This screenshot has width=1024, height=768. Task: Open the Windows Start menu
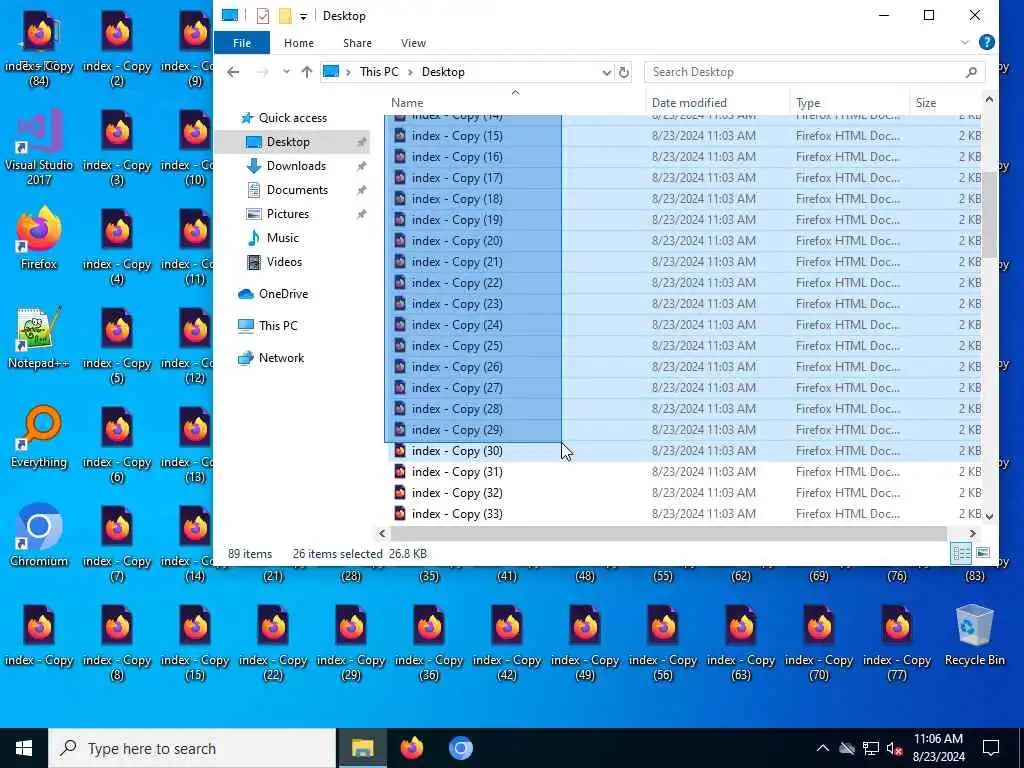(24, 748)
